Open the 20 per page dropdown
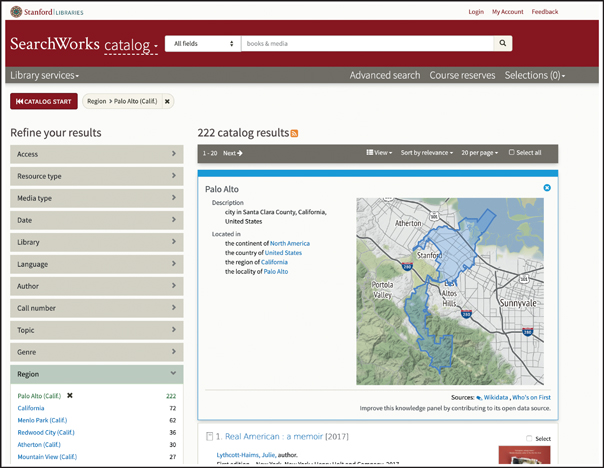Viewport: 604px width, 468px height. tap(480, 153)
